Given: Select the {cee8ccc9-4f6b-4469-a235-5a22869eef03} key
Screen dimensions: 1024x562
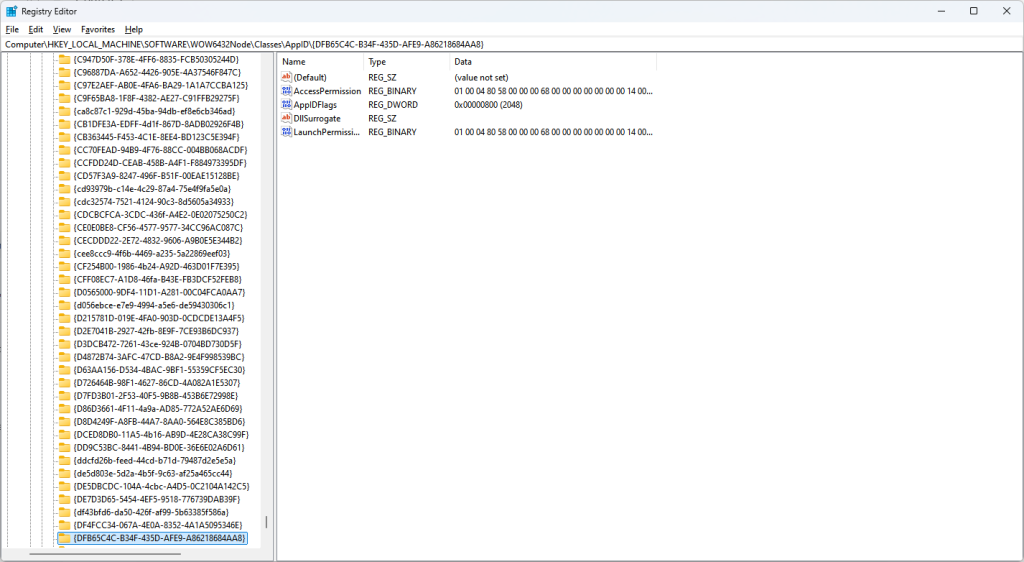Looking at the screenshot, I should pyautogui.click(x=151, y=253).
